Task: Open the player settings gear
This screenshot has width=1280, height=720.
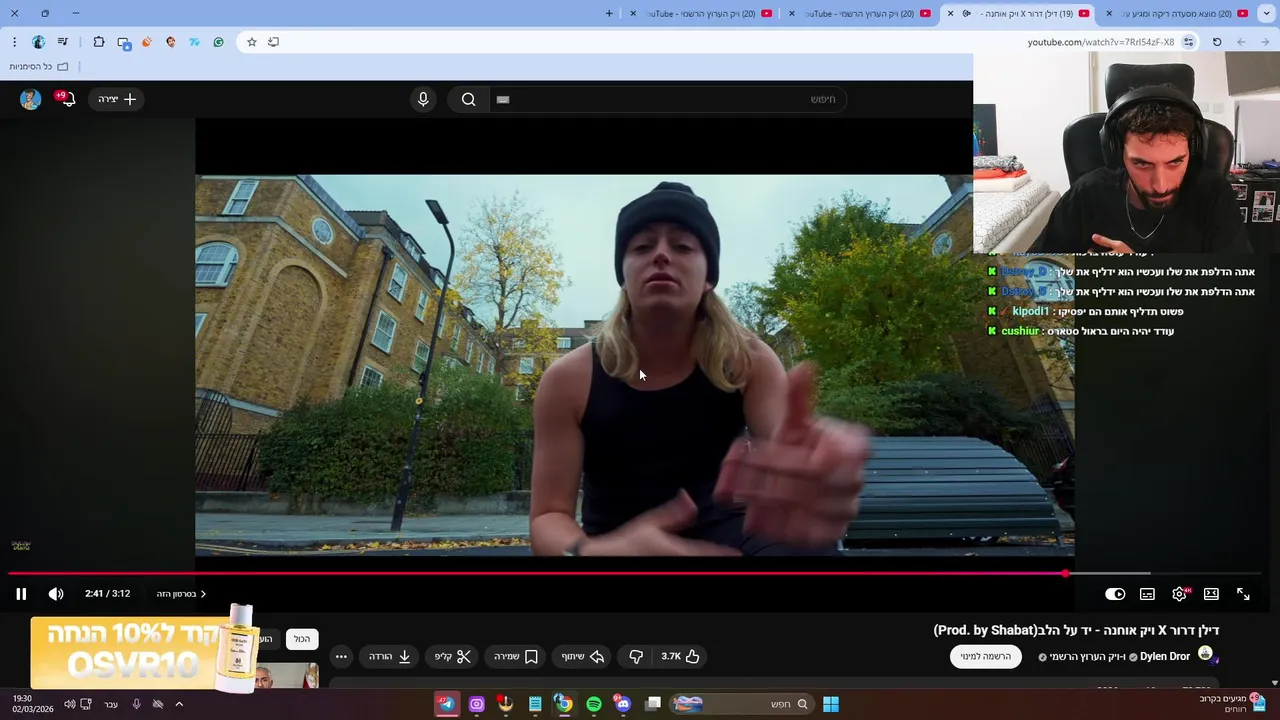Action: point(1180,594)
